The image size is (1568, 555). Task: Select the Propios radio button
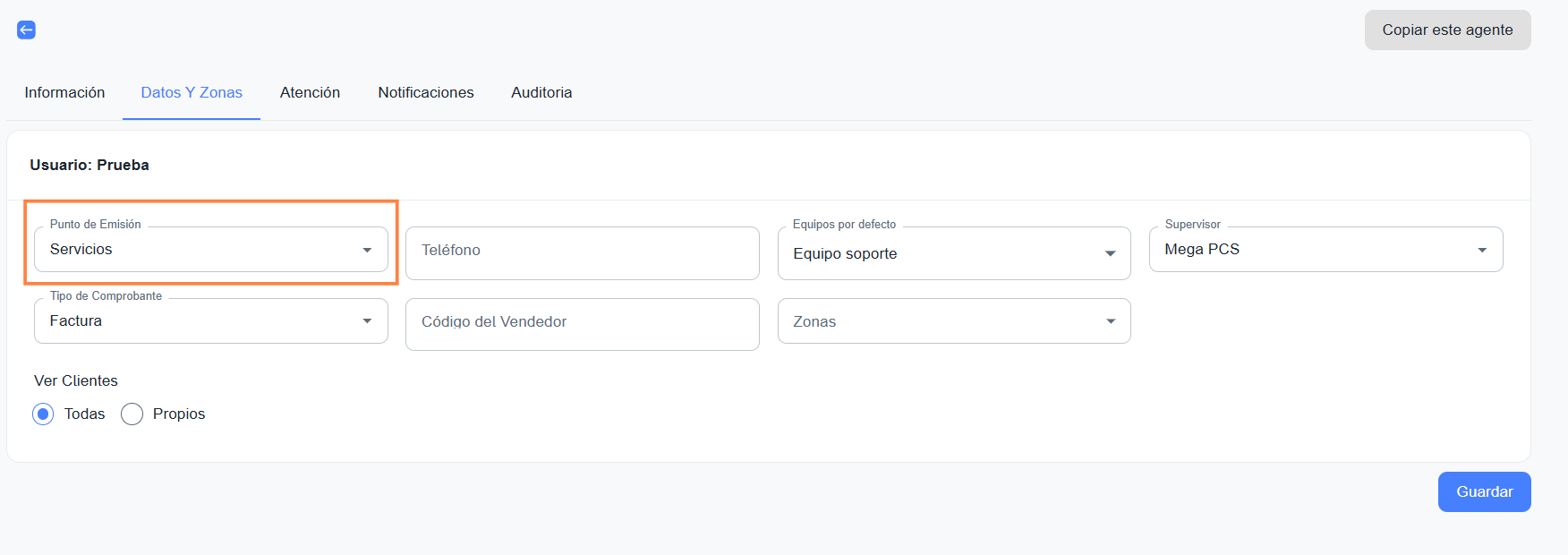(x=132, y=414)
